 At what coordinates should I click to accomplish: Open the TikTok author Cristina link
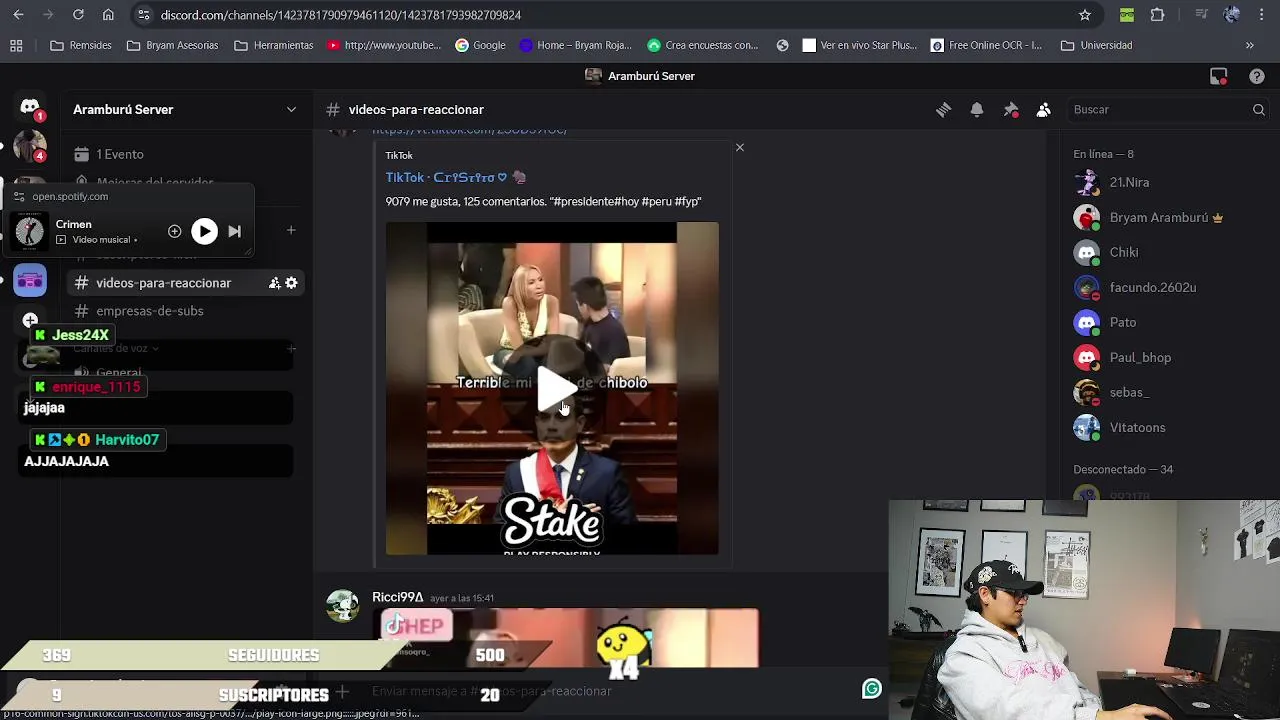pyautogui.click(x=456, y=177)
